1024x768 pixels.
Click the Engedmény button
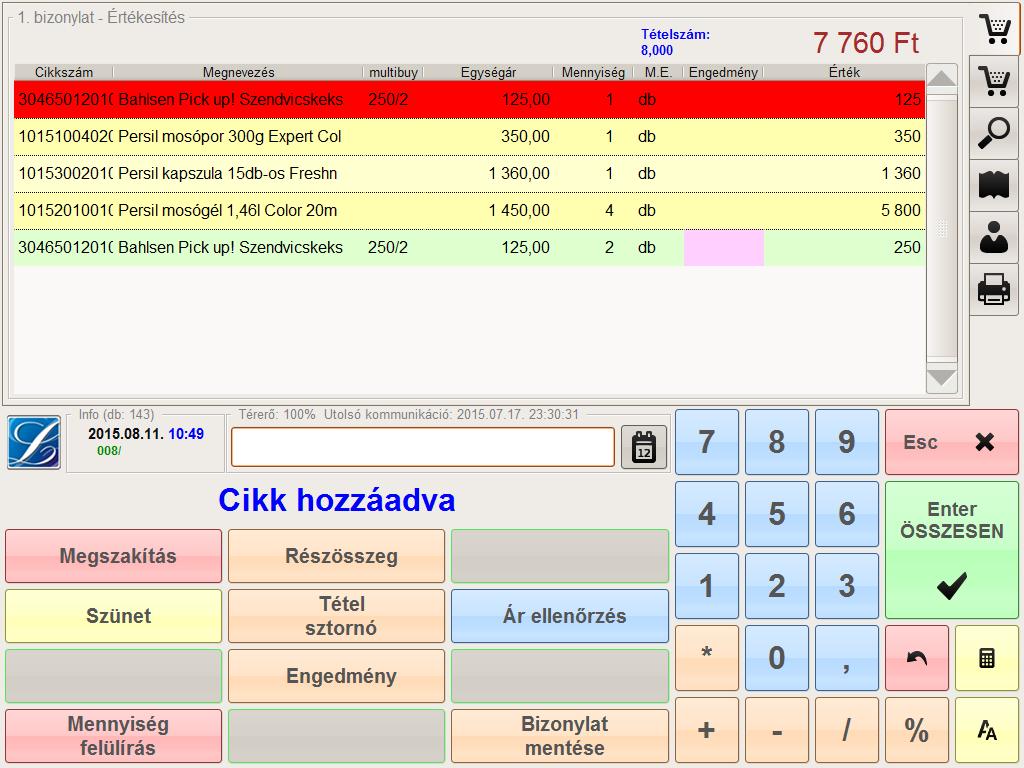pyautogui.click(x=336, y=676)
